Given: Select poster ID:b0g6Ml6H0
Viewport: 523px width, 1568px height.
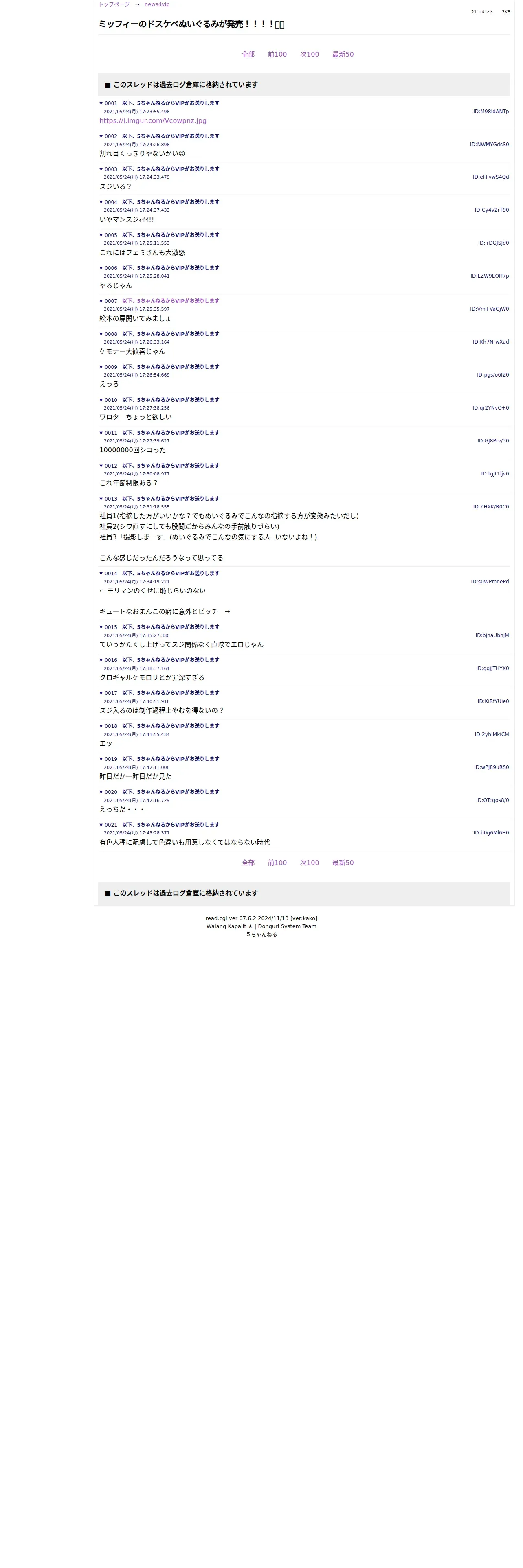Looking at the screenshot, I should tap(491, 833).
